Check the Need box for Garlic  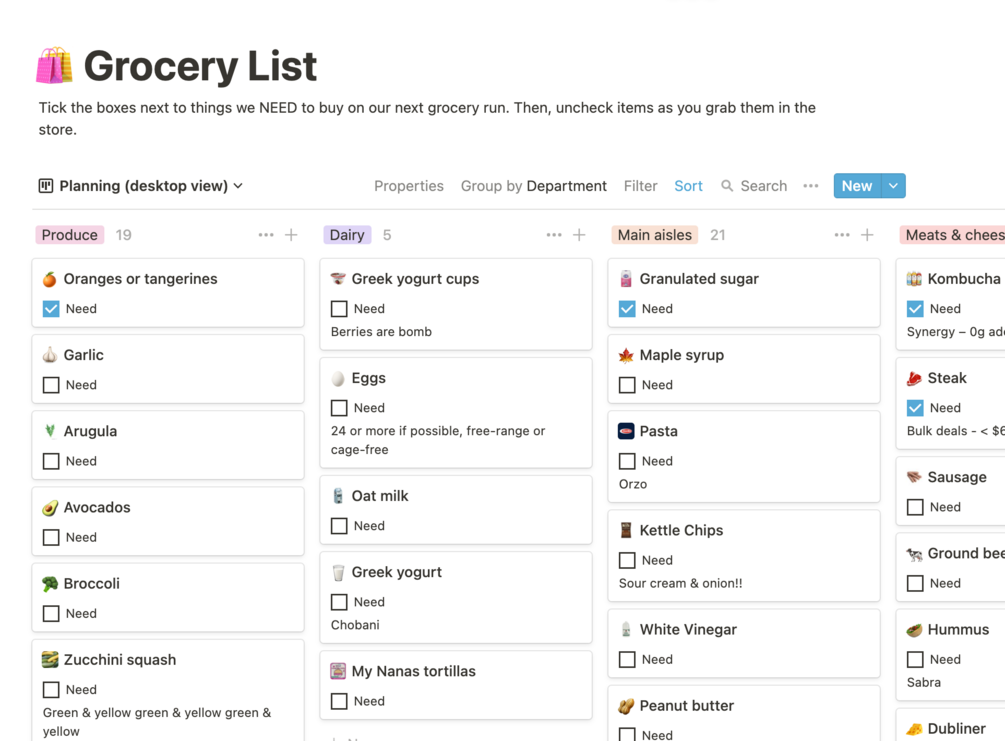[x=51, y=385]
